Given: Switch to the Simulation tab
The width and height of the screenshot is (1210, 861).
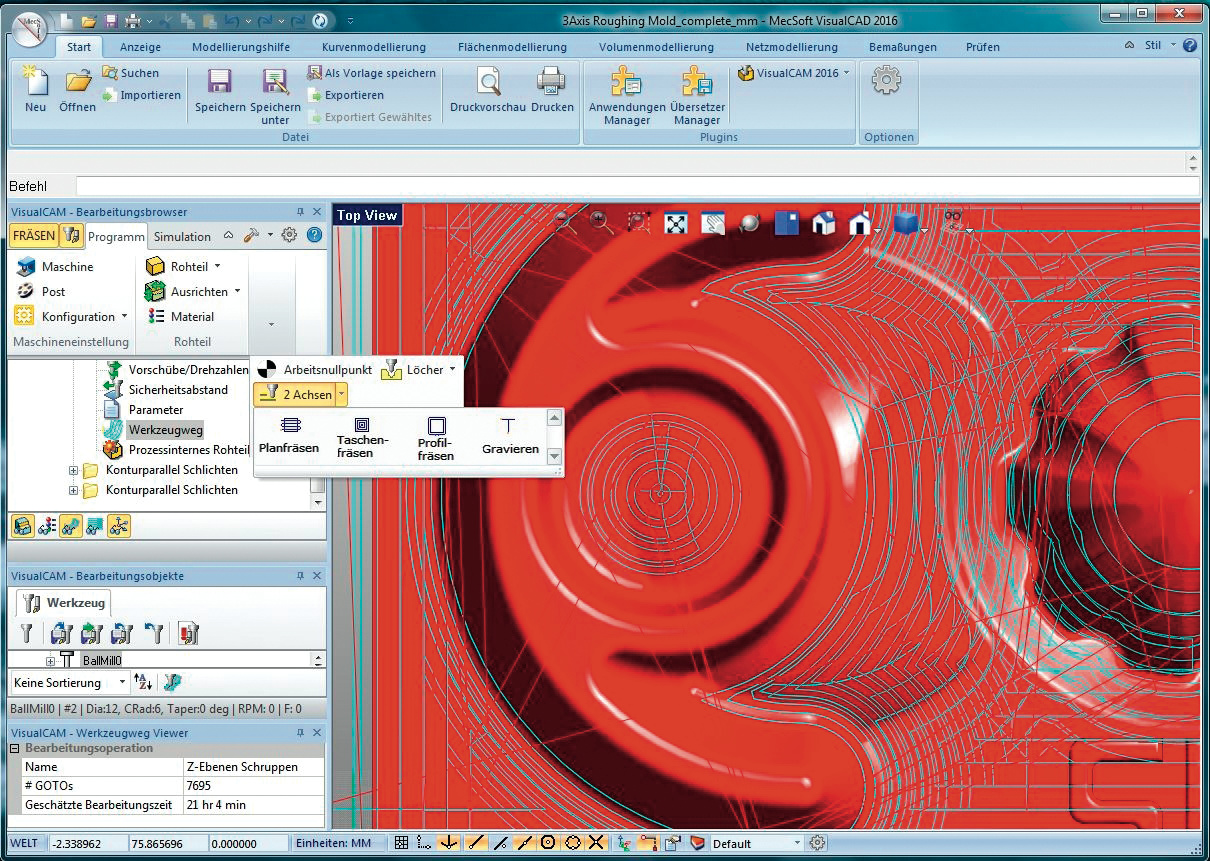Looking at the screenshot, I should click(x=182, y=237).
